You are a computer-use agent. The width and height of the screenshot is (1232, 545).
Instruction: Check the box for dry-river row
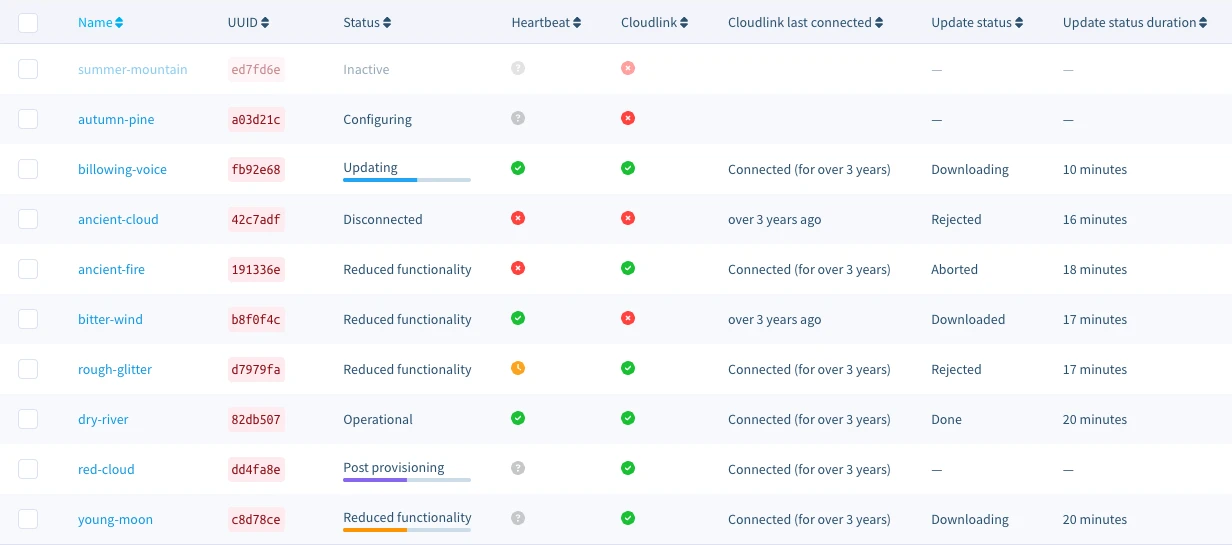[x=28, y=419]
